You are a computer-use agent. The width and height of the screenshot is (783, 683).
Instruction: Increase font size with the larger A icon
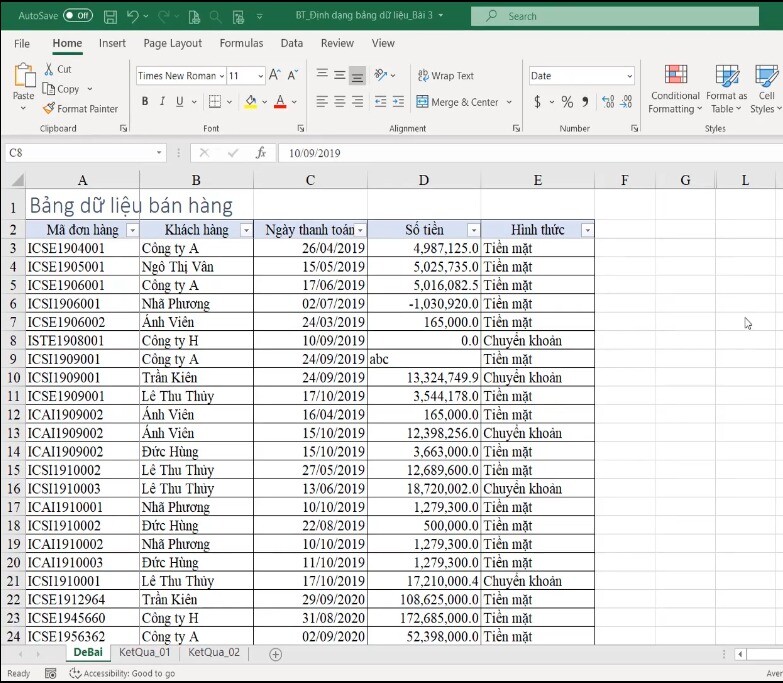(275, 75)
